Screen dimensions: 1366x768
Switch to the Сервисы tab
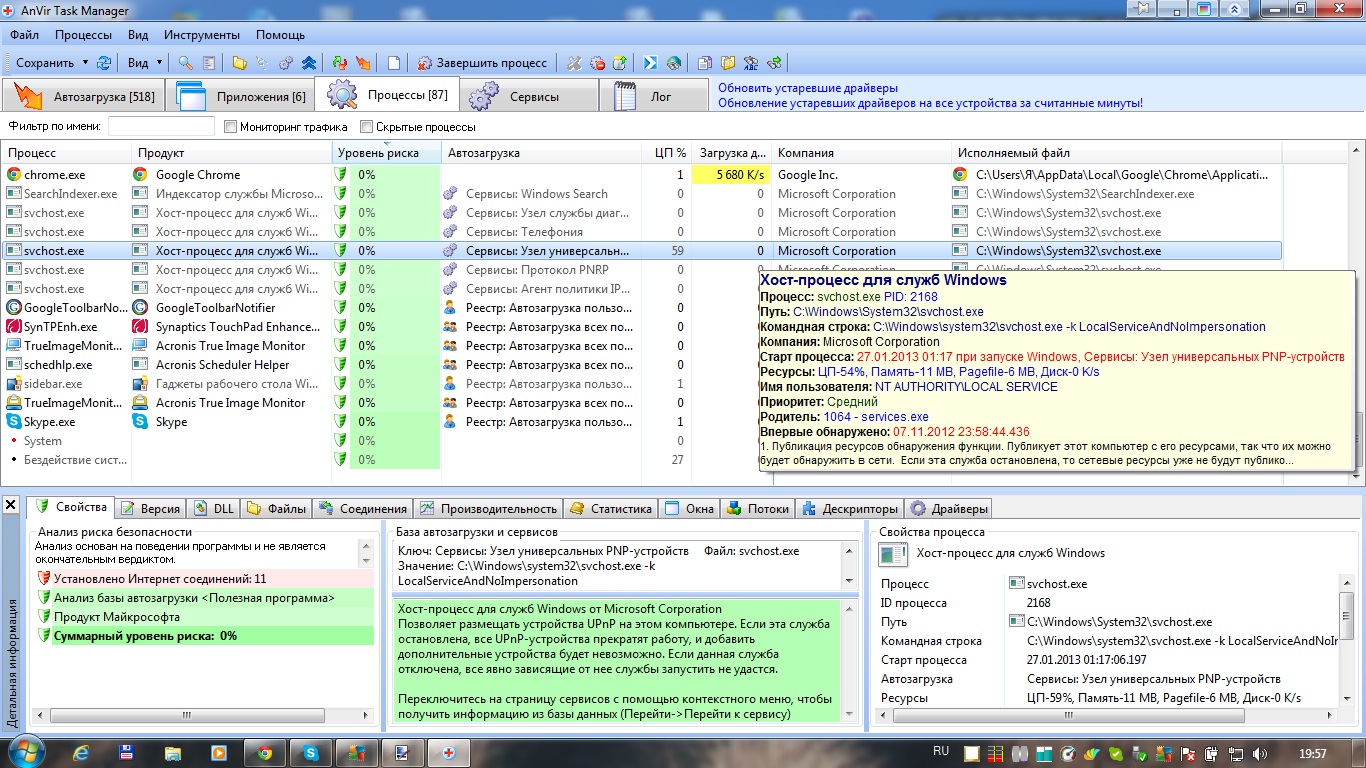[x=528, y=97]
